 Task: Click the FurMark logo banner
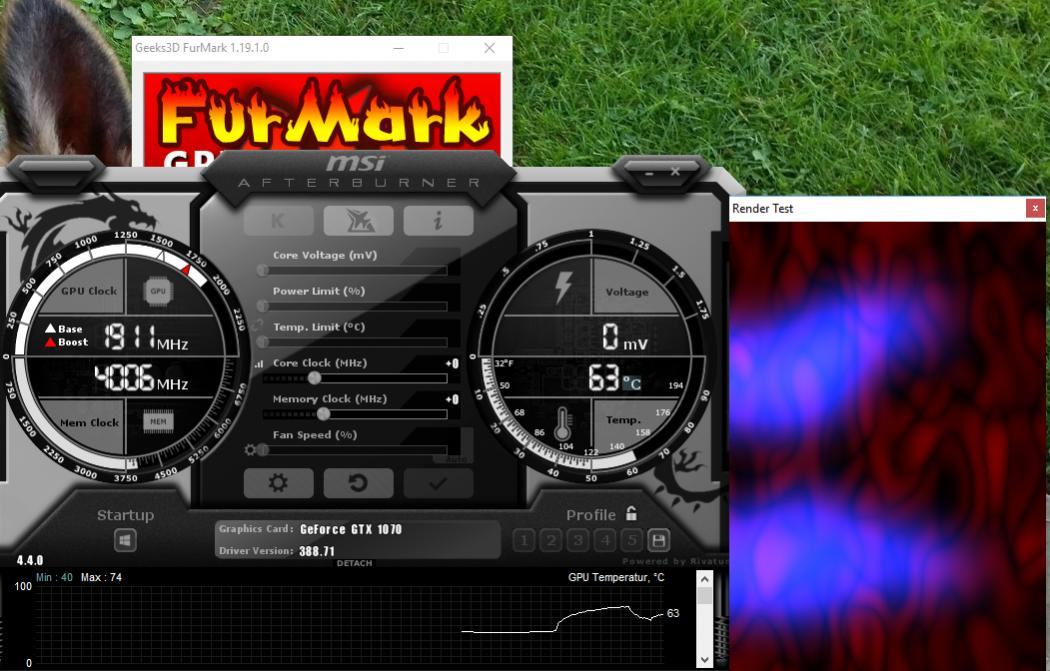(322, 119)
